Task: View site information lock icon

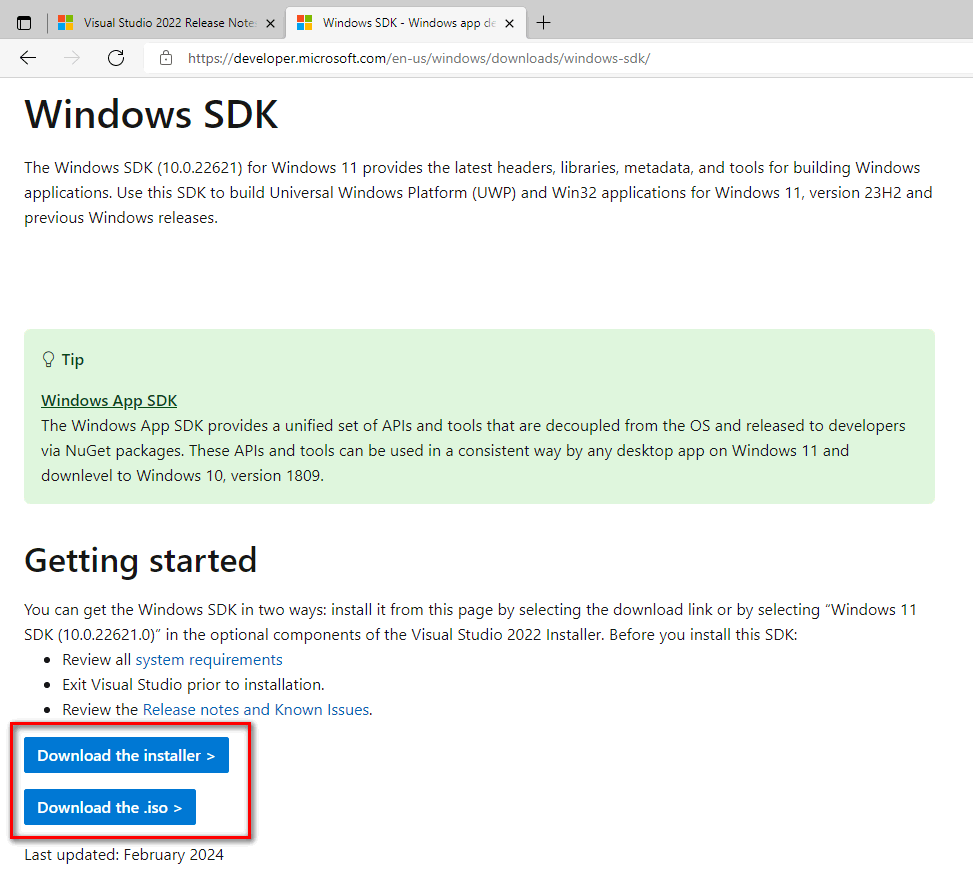Action: (x=166, y=58)
